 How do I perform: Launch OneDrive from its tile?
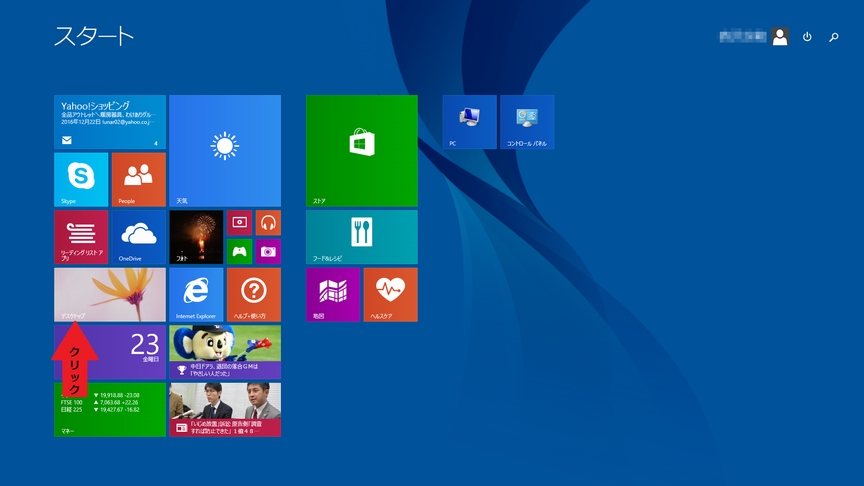click(x=138, y=237)
